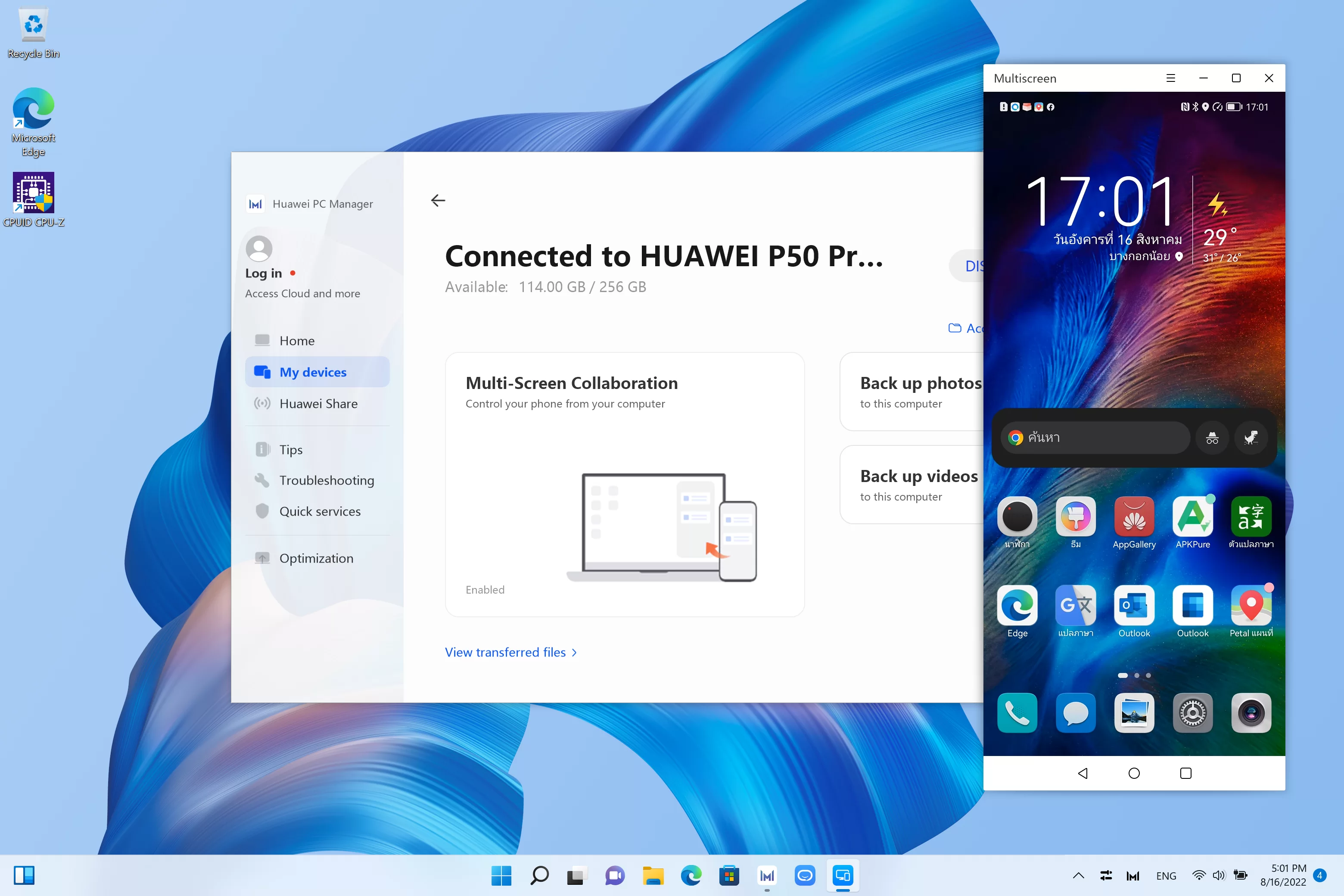Tap the phone Back navigation button
Image resolution: width=1344 pixels, height=896 pixels.
point(1082,773)
